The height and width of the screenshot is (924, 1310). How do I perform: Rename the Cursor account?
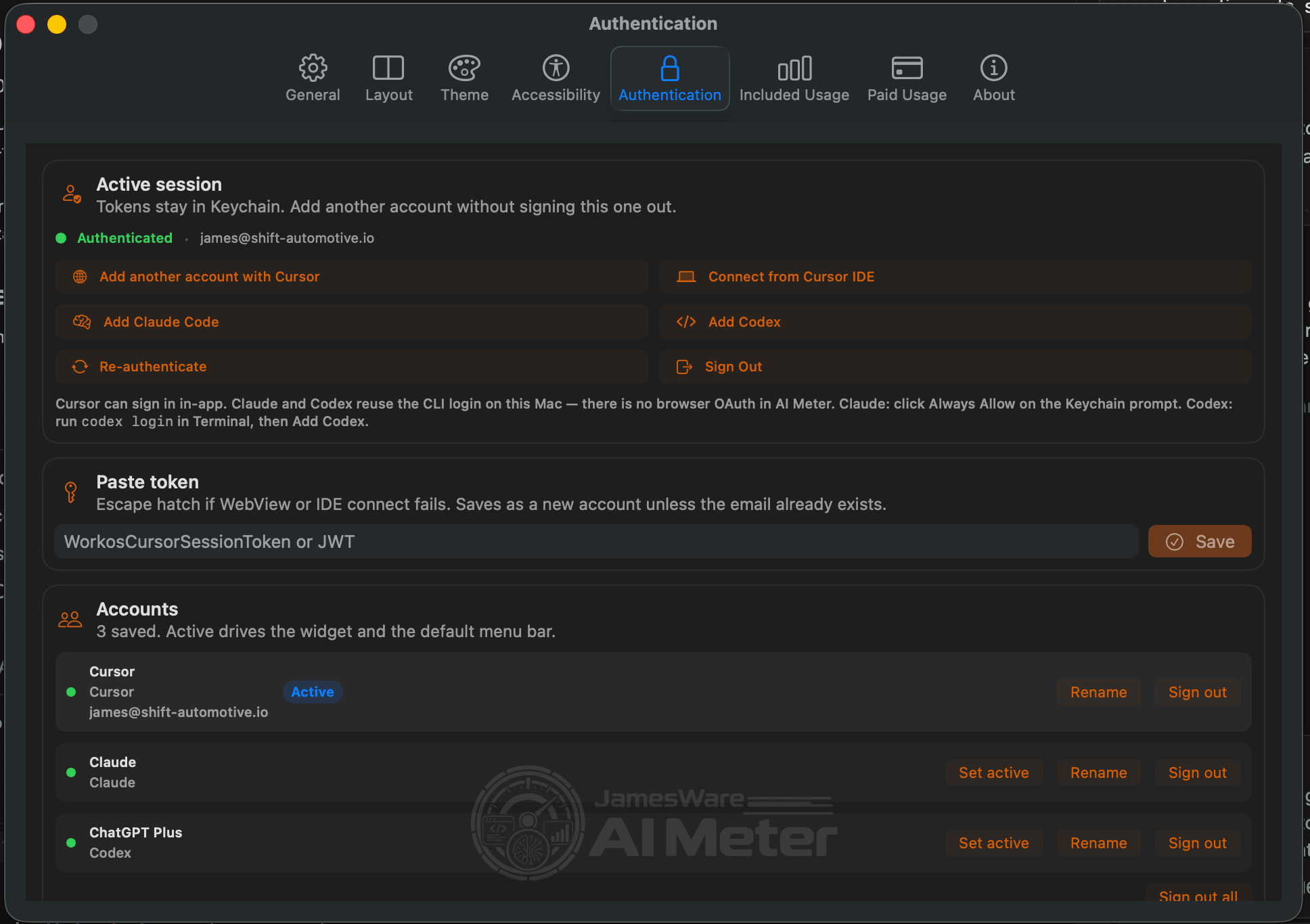[1098, 692]
